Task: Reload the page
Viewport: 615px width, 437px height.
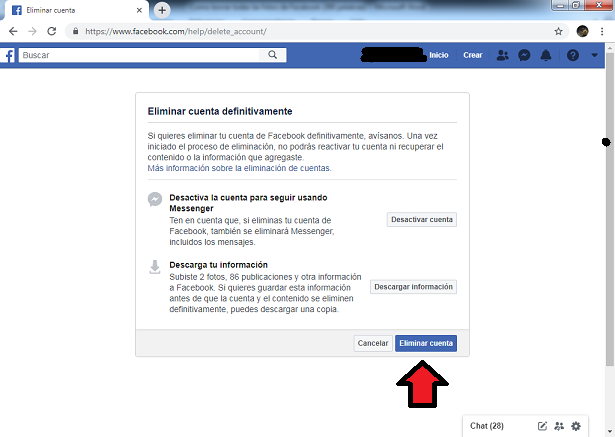Action: [51, 31]
